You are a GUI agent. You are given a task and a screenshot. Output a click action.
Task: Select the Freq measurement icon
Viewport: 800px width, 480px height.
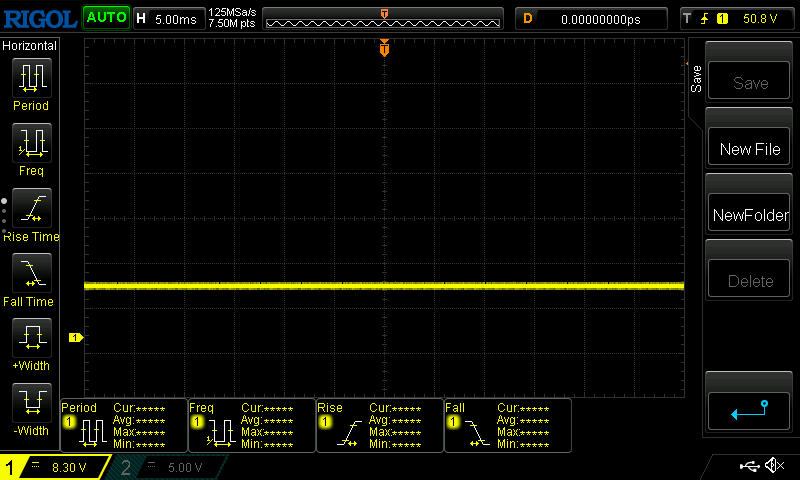pyautogui.click(x=31, y=143)
